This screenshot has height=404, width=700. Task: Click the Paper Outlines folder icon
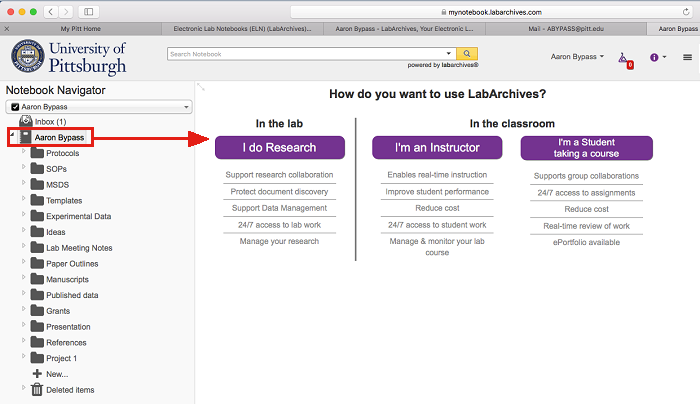pos(37,263)
